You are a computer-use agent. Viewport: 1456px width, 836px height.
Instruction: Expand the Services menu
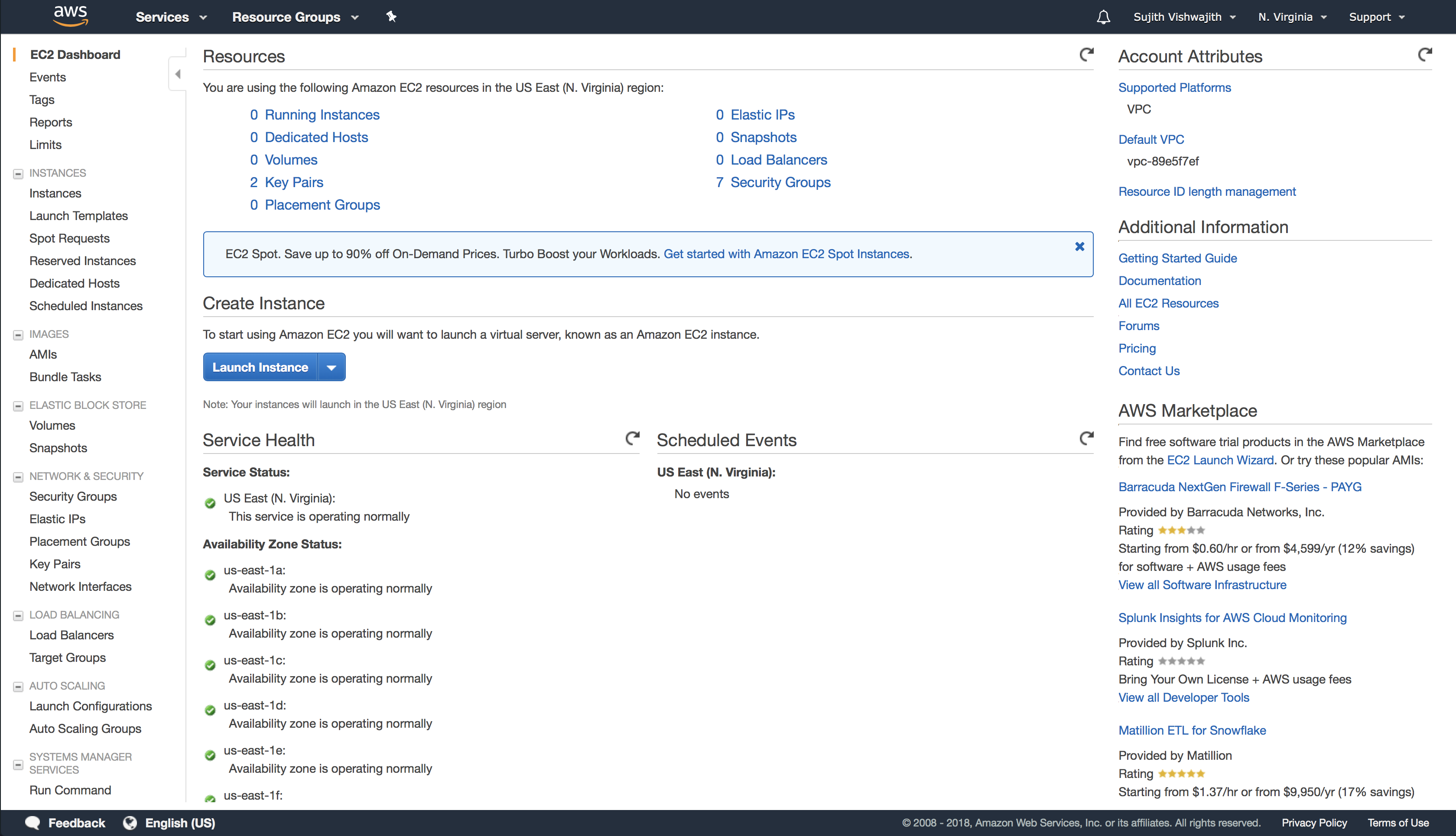[171, 17]
